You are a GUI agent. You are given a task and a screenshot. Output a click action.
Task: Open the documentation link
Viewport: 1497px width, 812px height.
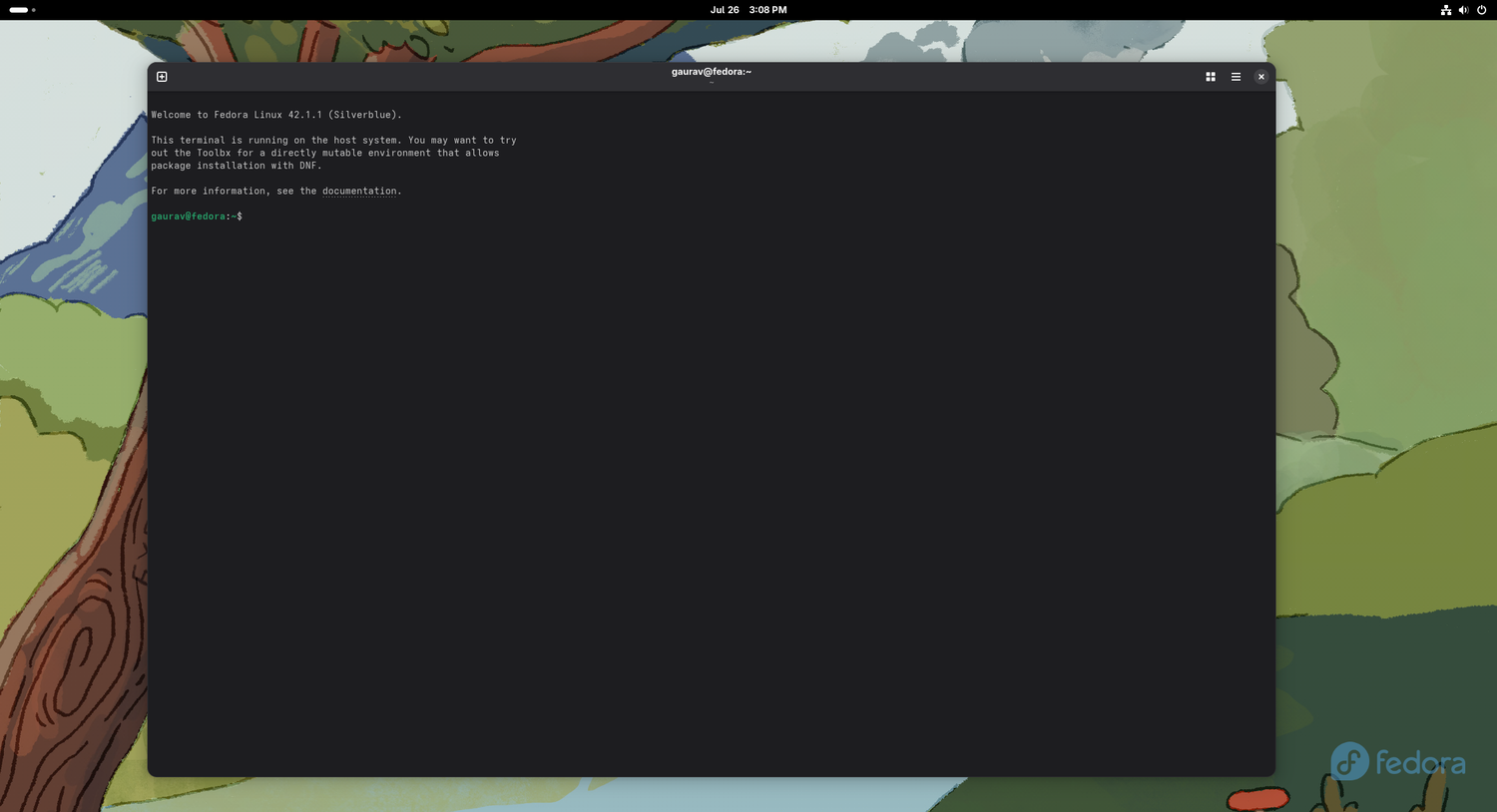(x=359, y=191)
